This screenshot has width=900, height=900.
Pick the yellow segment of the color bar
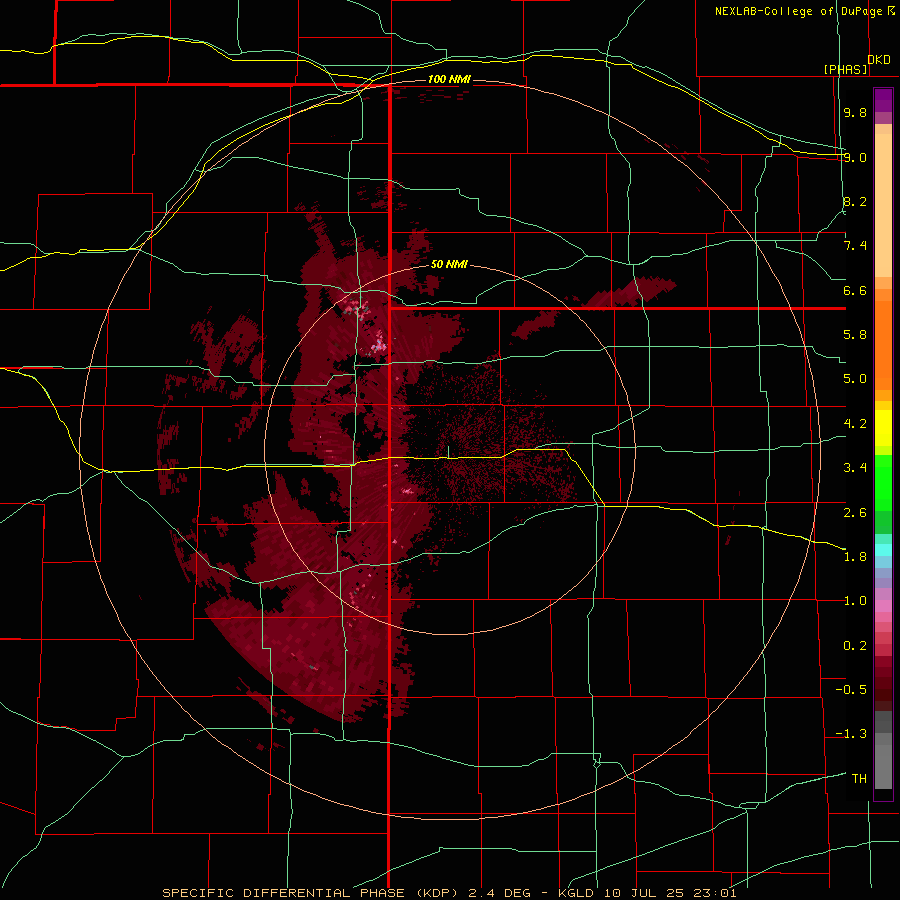click(883, 428)
